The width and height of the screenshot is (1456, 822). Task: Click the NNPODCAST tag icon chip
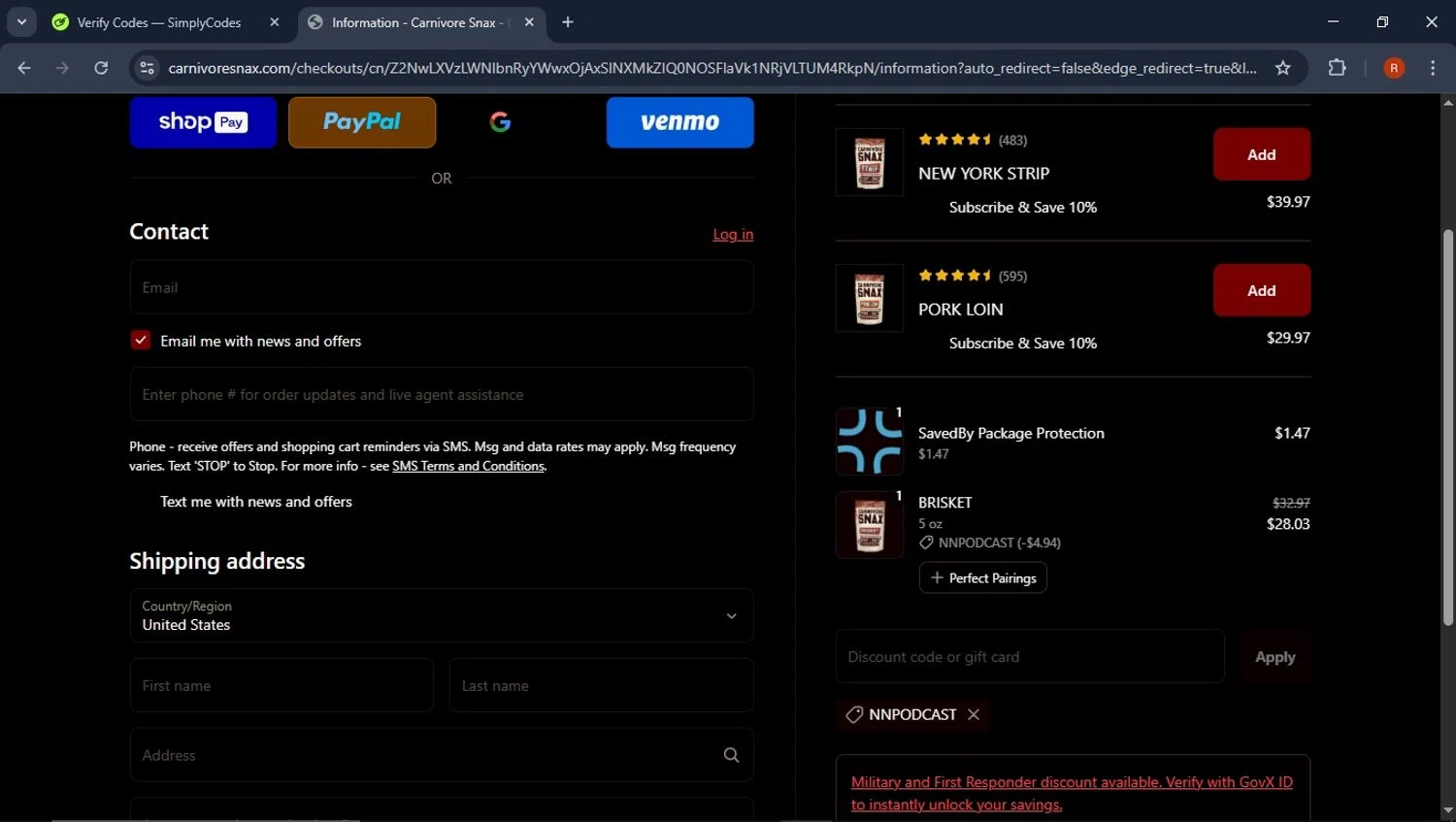point(854,714)
